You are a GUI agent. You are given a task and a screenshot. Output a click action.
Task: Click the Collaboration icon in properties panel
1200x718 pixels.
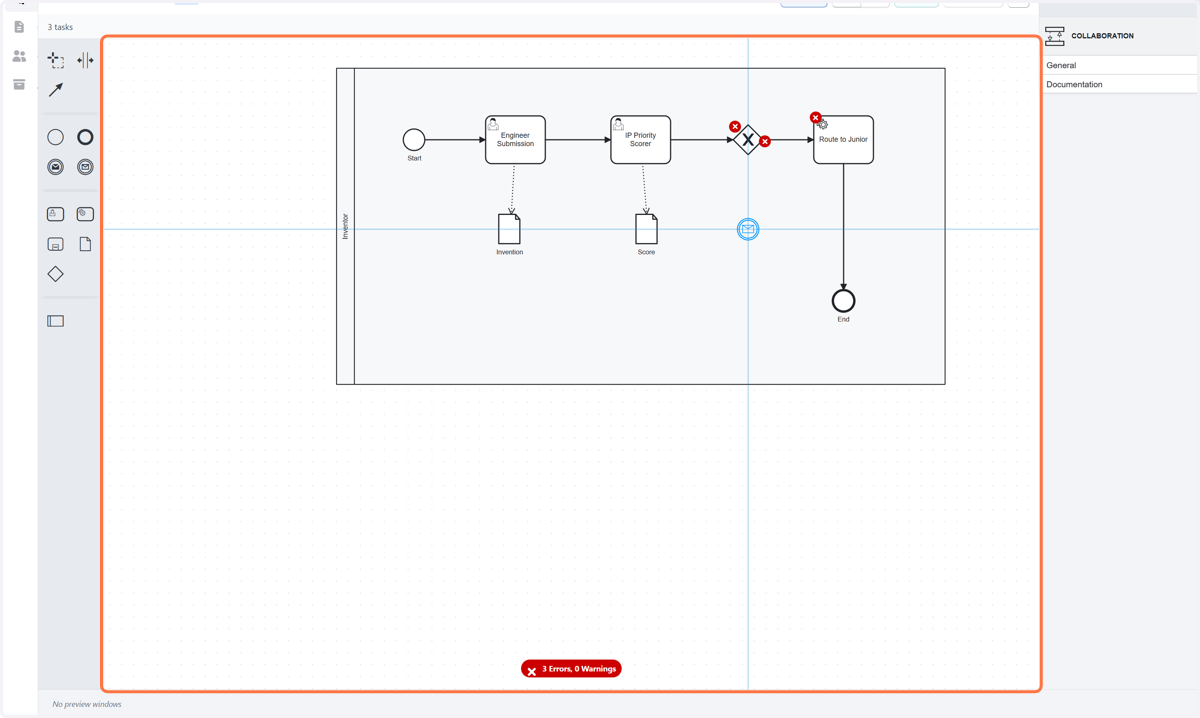[x=1055, y=37]
